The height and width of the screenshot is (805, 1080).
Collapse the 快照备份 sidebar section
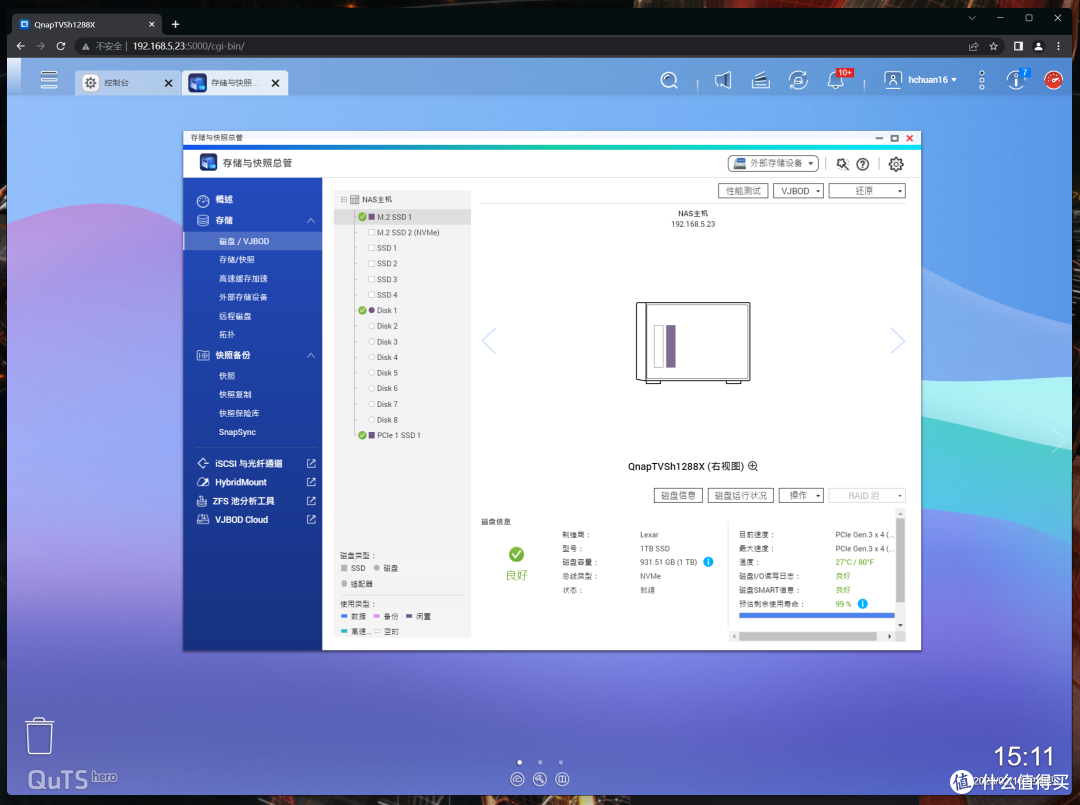pyautogui.click(x=311, y=355)
